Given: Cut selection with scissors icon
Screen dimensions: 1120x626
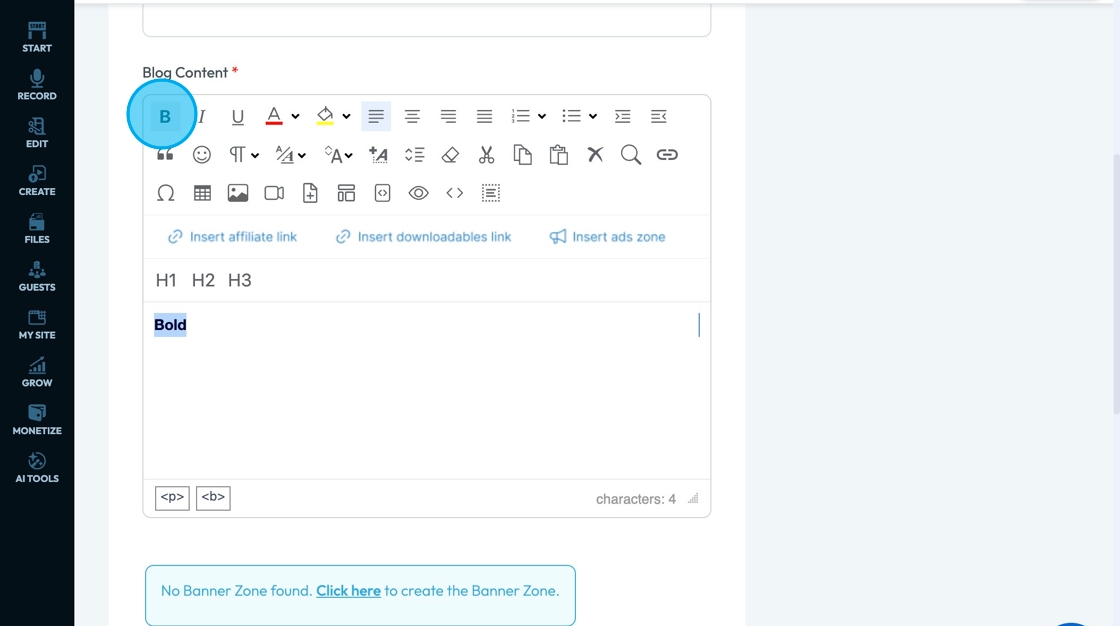Looking at the screenshot, I should click(486, 155).
